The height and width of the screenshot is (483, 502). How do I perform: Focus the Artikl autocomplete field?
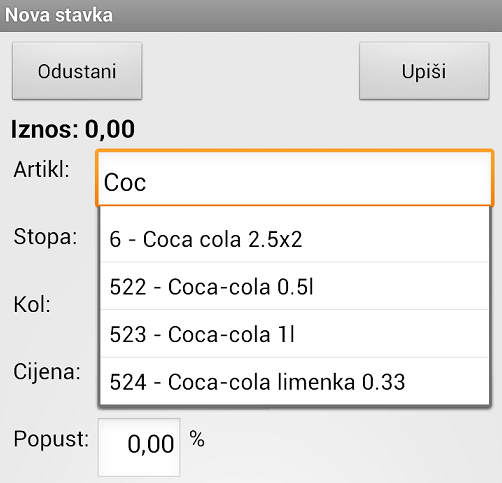coord(294,178)
